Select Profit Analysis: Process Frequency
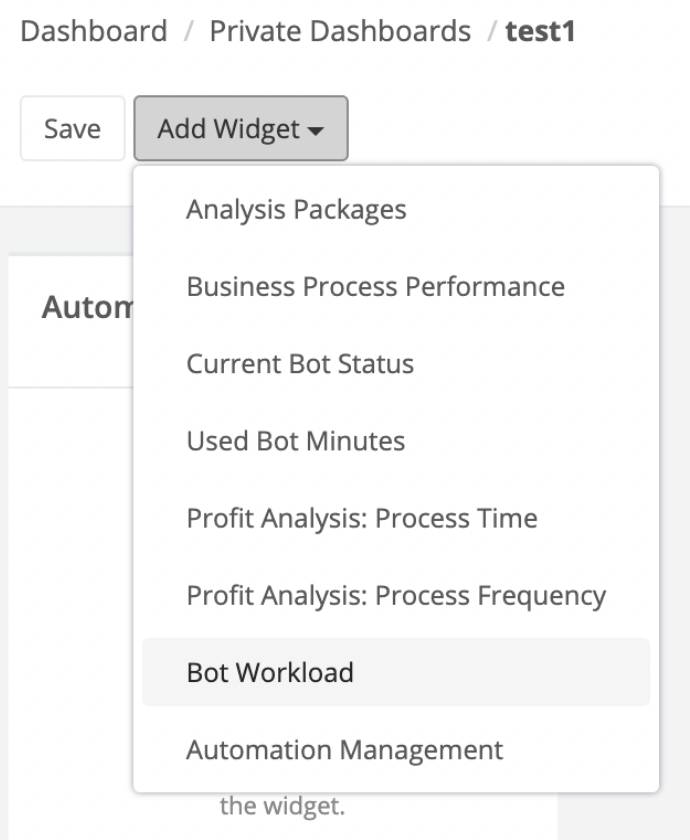The height and width of the screenshot is (840, 690). 398,595
